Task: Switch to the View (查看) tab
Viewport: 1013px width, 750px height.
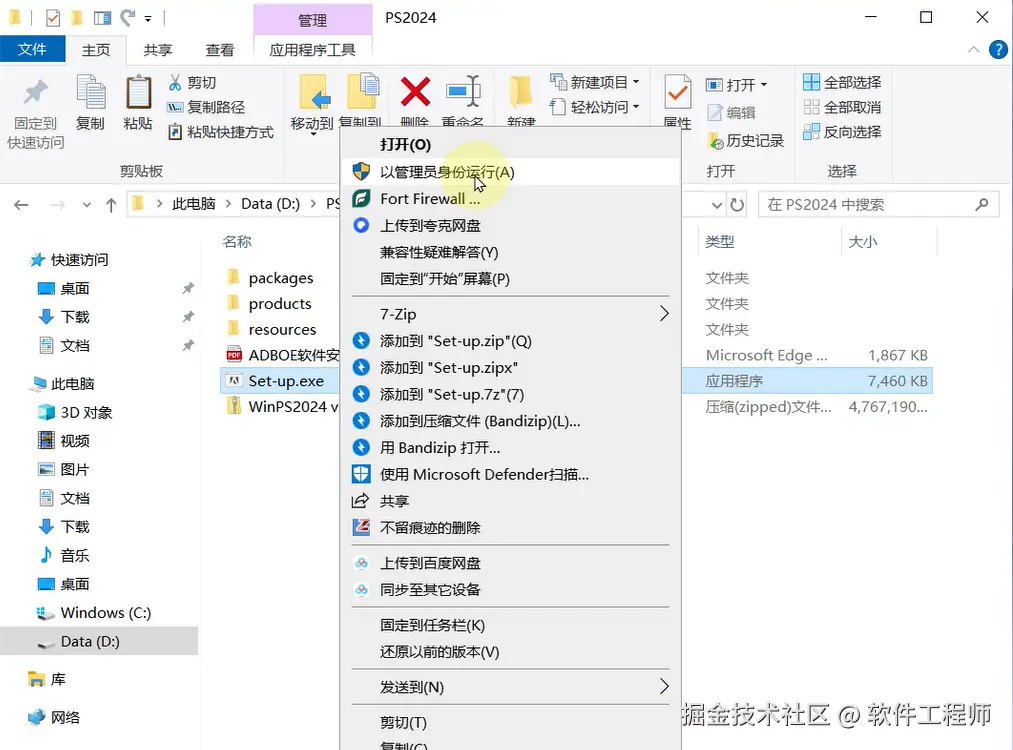Action: pyautogui.click(x=220, y=50)
